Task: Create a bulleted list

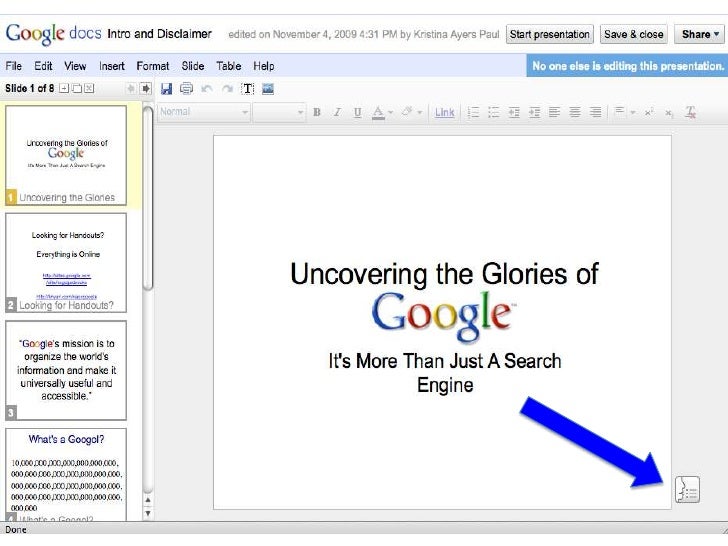Action: (x=494, y=112)
